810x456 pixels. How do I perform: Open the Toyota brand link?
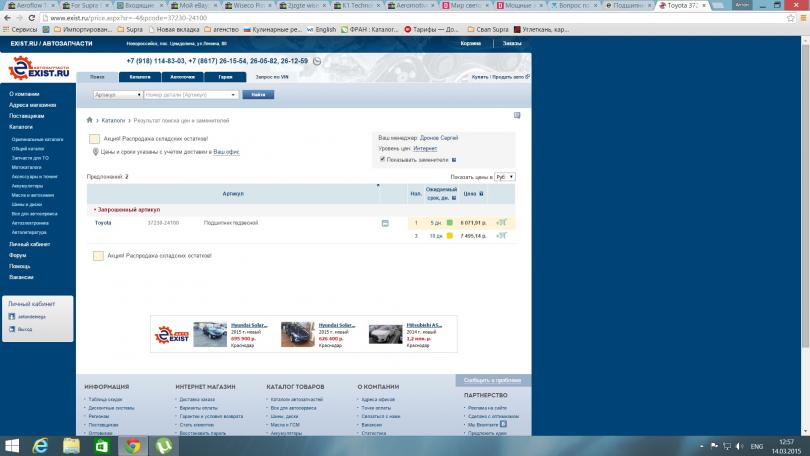103,223
